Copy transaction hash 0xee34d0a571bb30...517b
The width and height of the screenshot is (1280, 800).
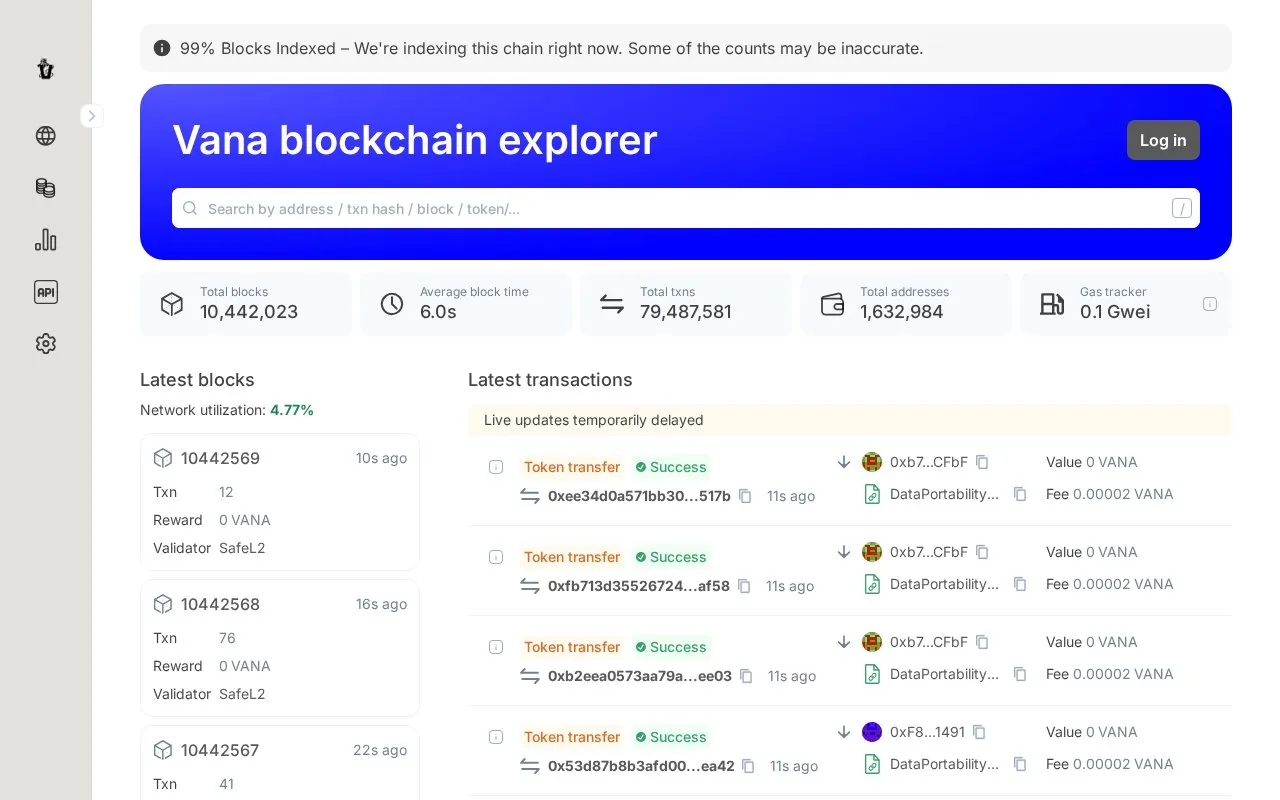[x=745, y=496]
